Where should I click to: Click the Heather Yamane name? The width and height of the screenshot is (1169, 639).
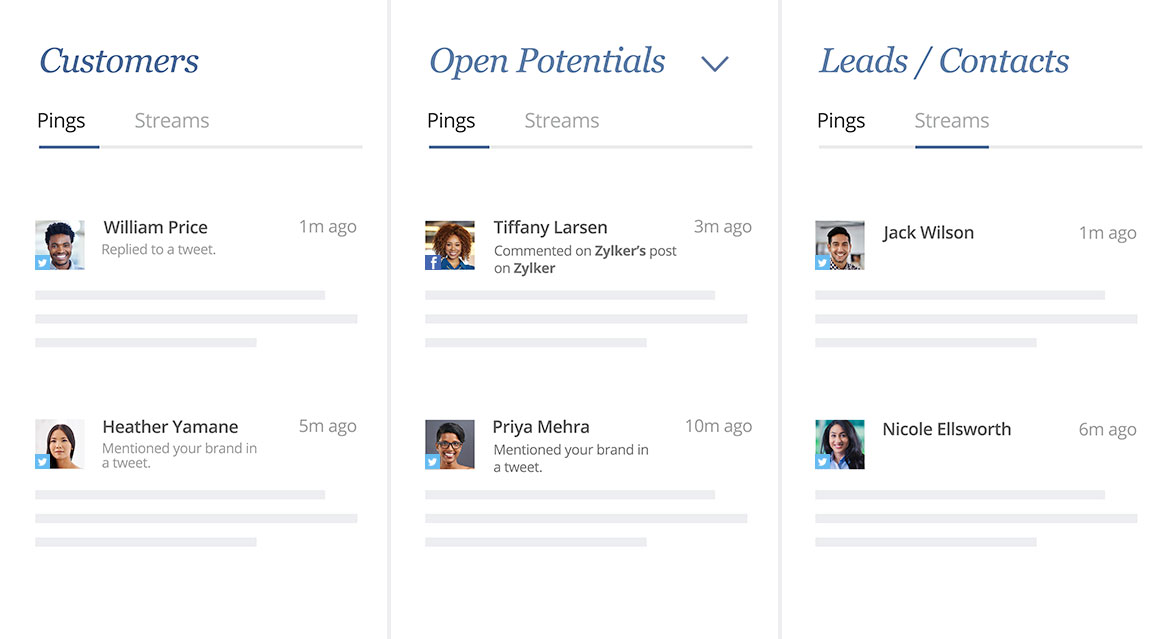coord(170,426)
